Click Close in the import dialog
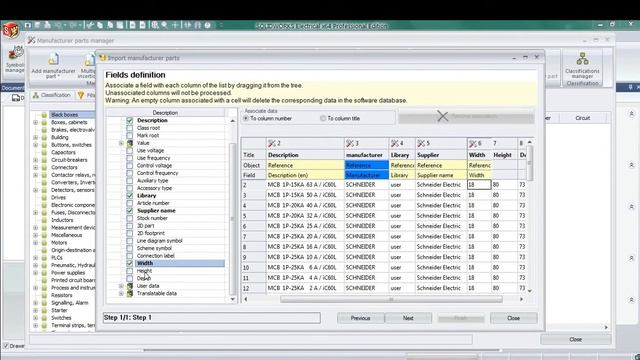This screenshot has width=640, height=360. [x=513, y=318]
